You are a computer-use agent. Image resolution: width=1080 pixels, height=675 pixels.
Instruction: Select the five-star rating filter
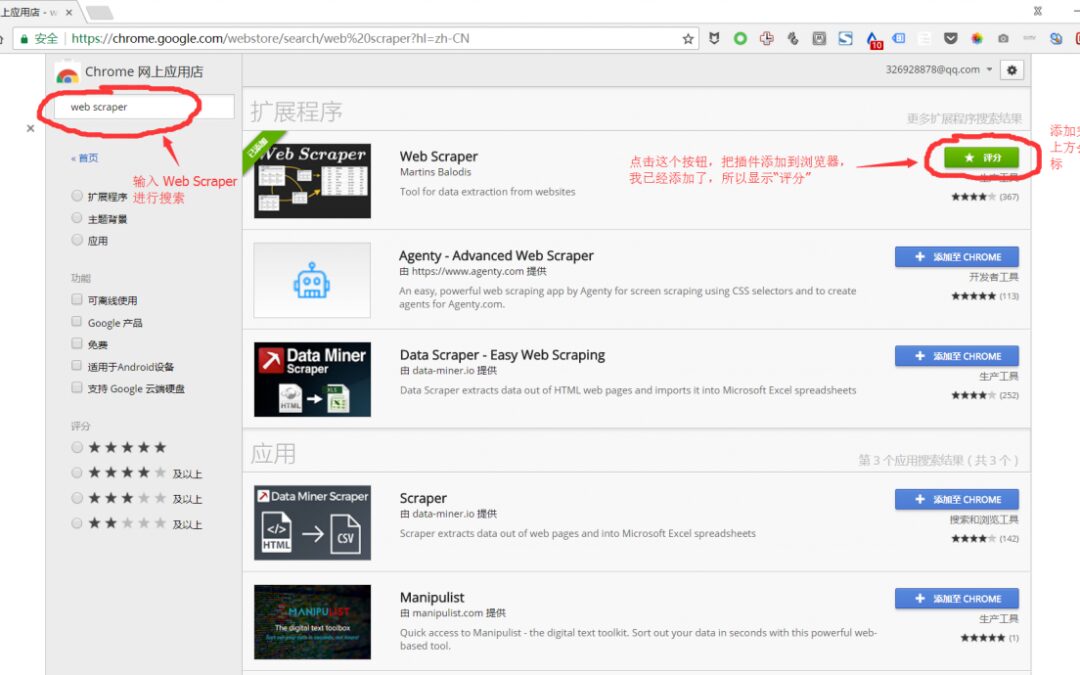[x=77, y=448]
